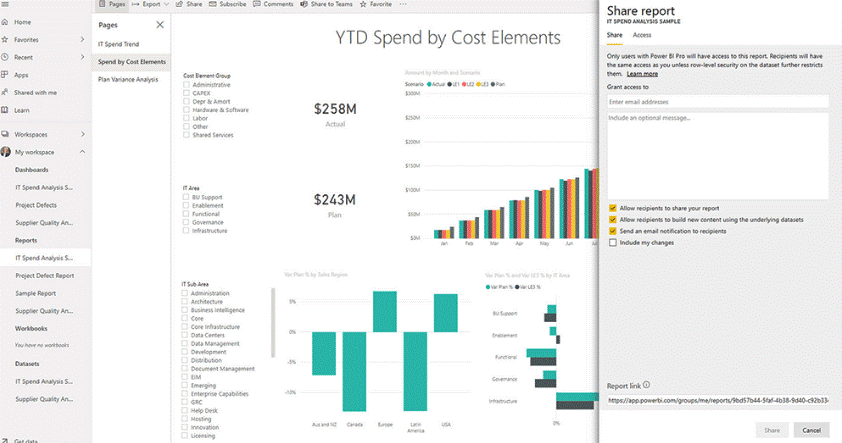842x443 pixels.
Task: Click the Cancel button
Action: (x=811, y=430)
